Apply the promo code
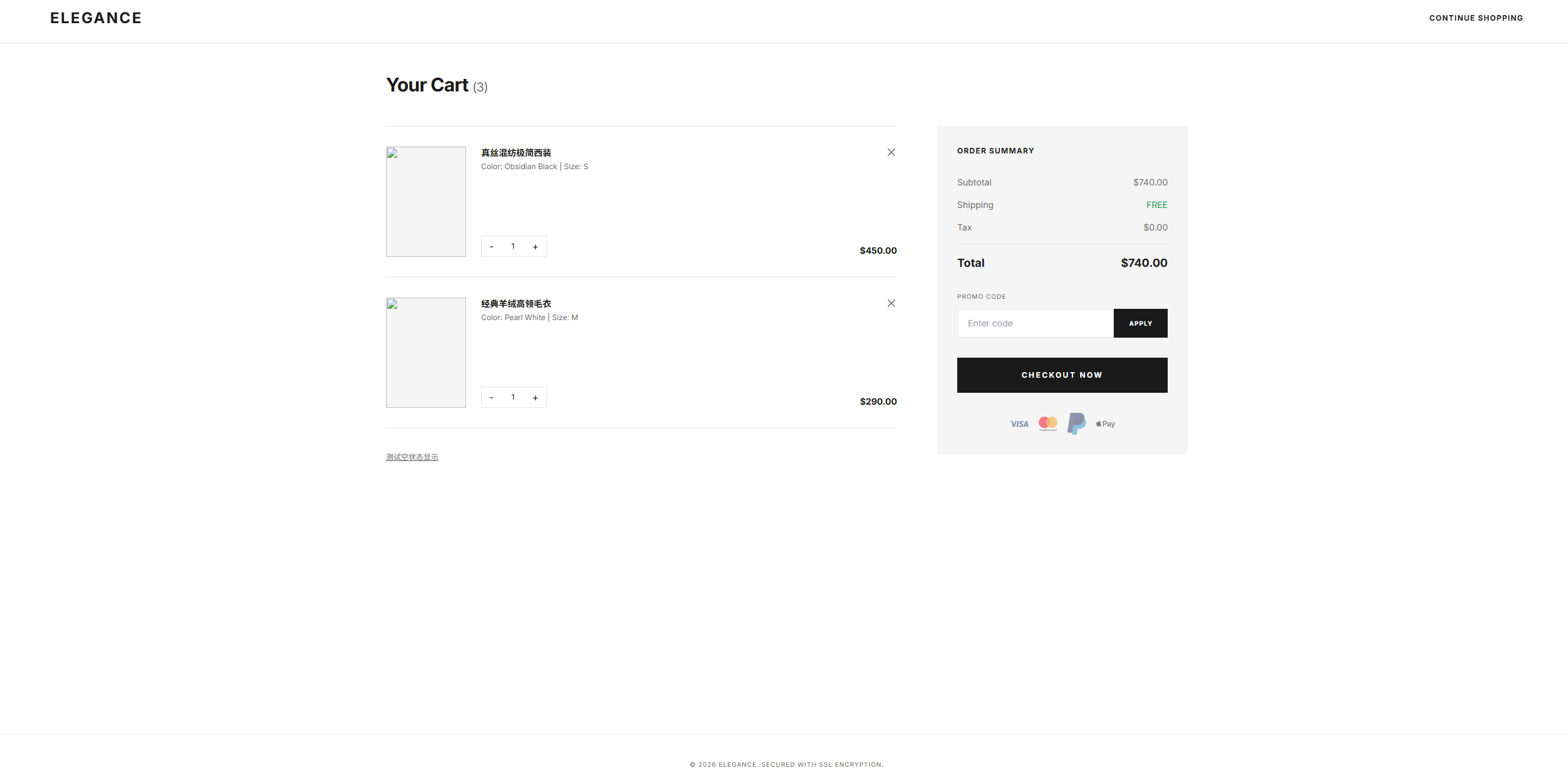Screen dimensions: 1568x773 (1140, 323)
